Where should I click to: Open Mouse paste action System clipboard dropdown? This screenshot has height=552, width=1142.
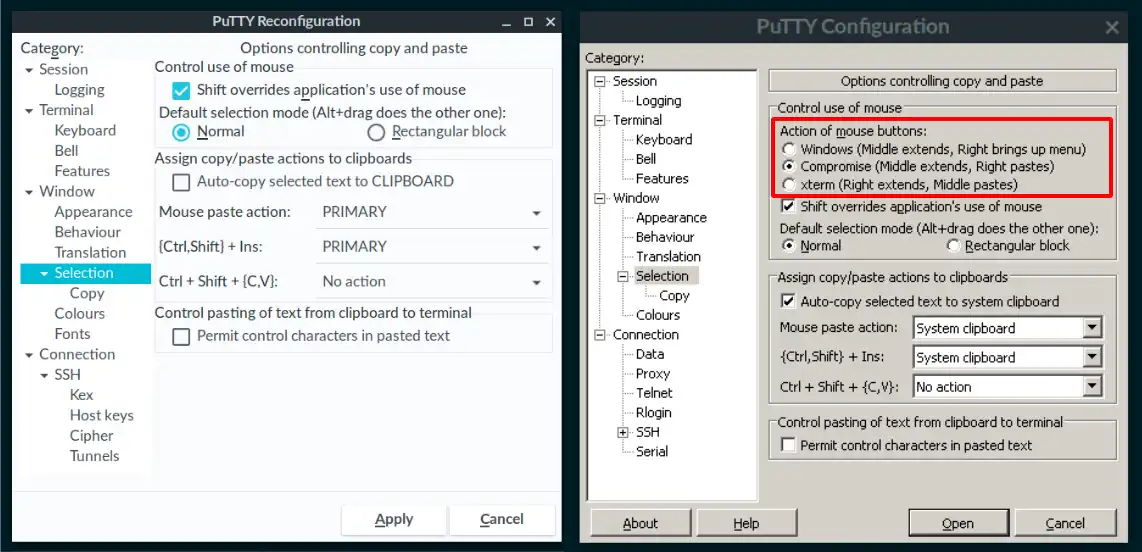point(1008,328)
